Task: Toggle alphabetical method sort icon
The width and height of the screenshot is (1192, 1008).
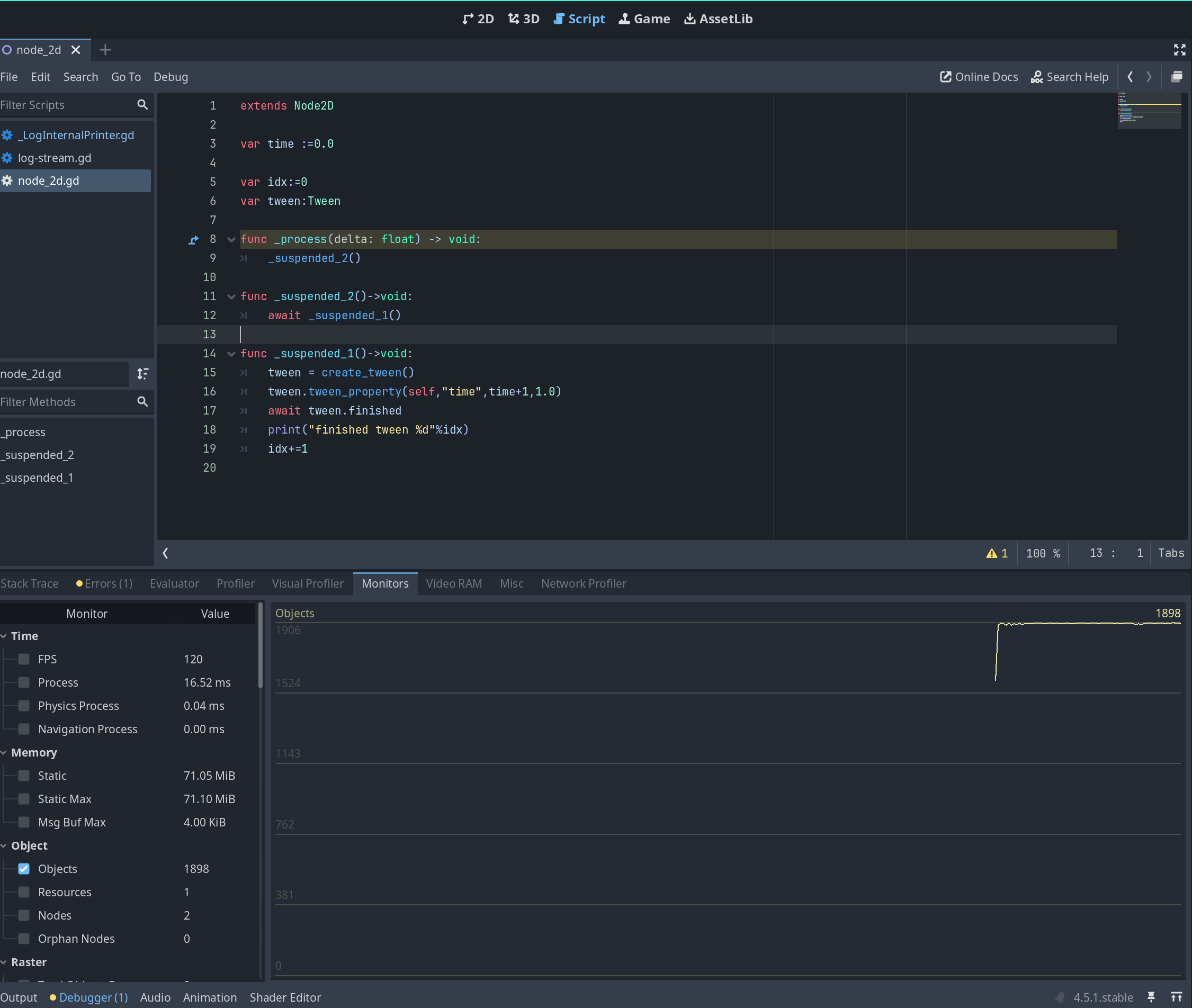Action: [x=142, y=374]
